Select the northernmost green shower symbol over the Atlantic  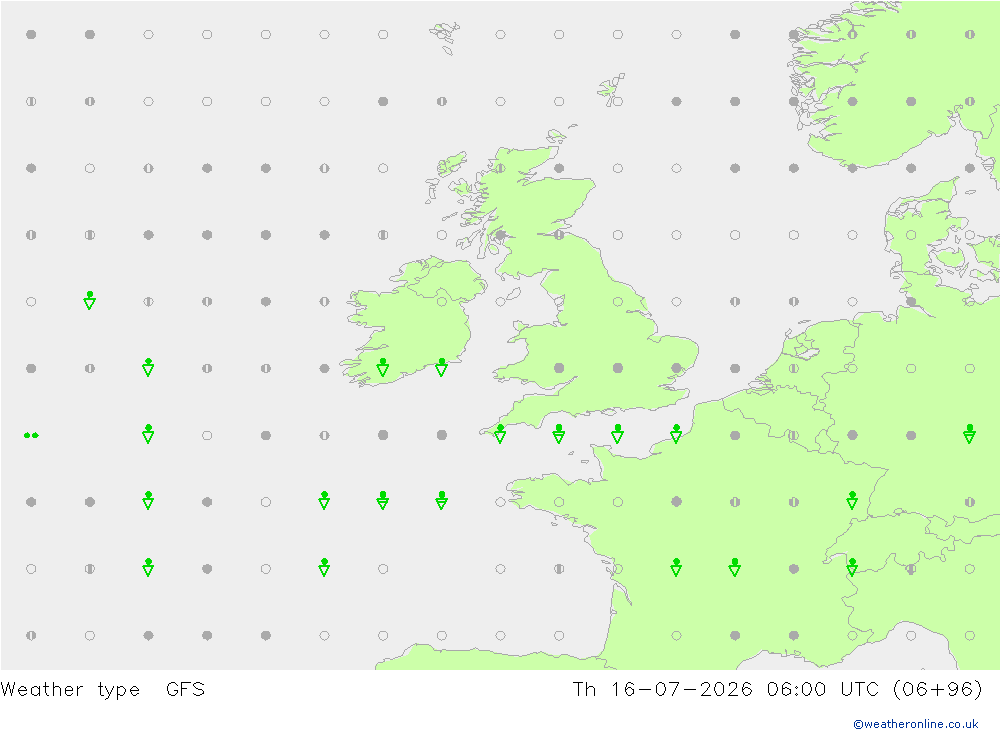coord(90,300)
